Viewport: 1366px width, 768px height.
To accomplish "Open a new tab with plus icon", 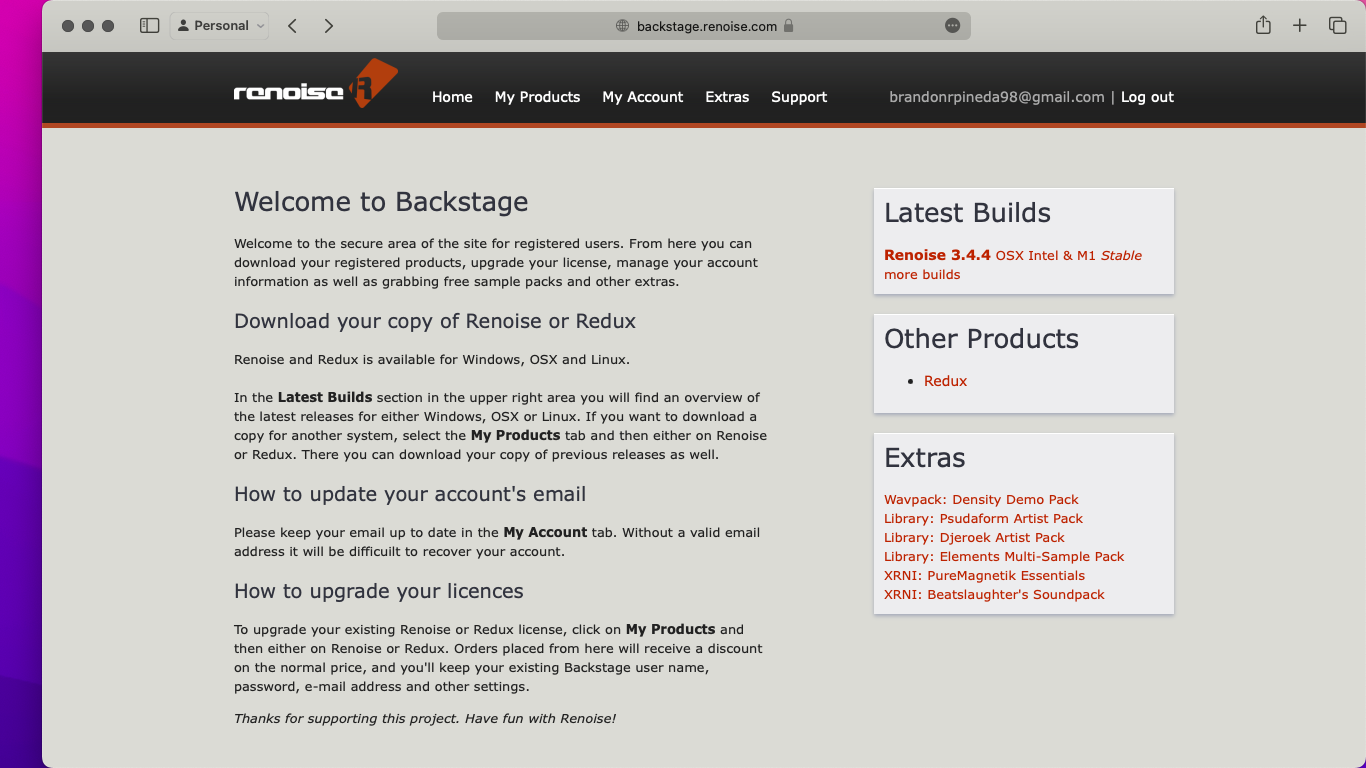I will (x=1300, y=26).
